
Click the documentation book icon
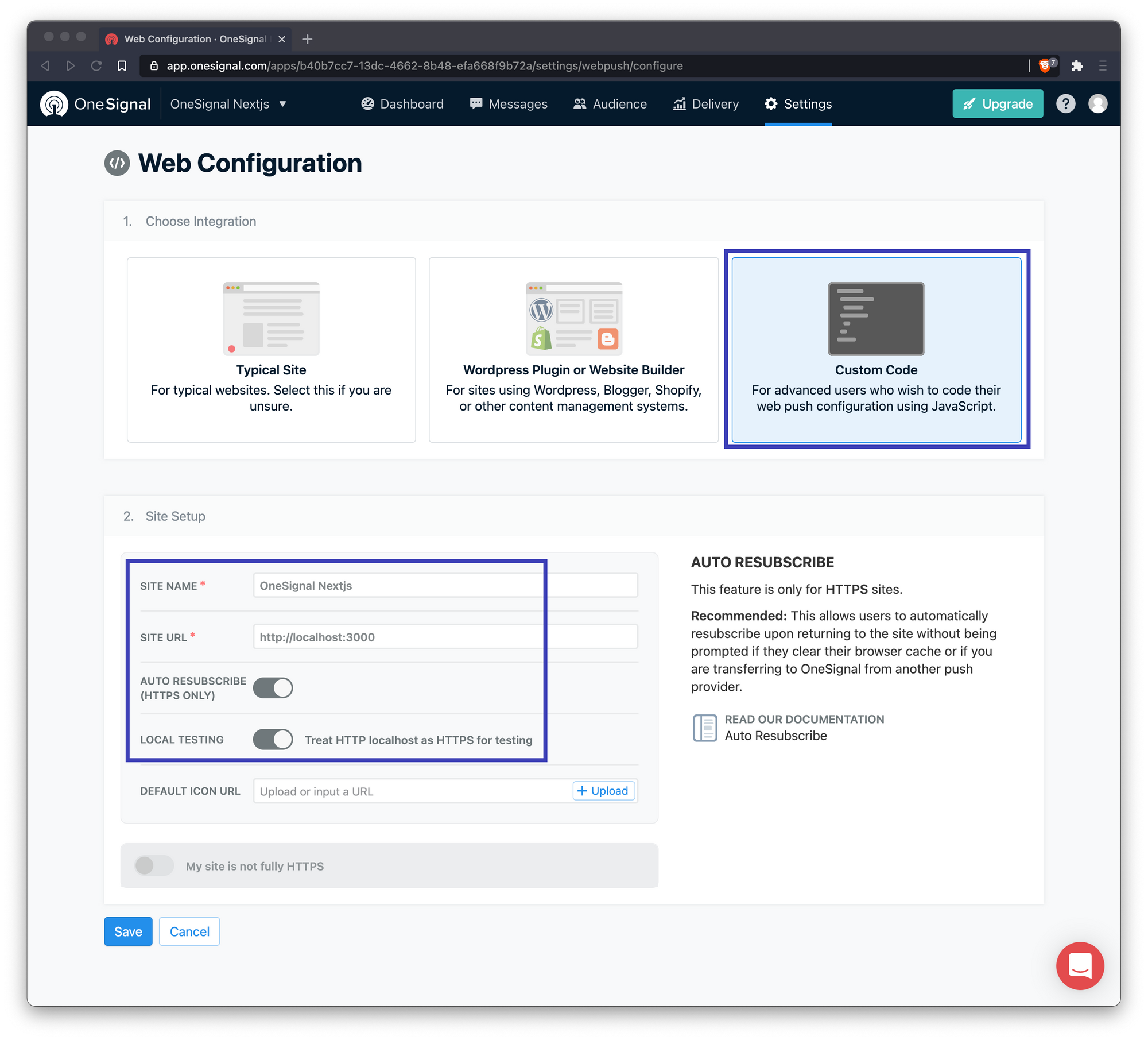(x=705, y=728)
